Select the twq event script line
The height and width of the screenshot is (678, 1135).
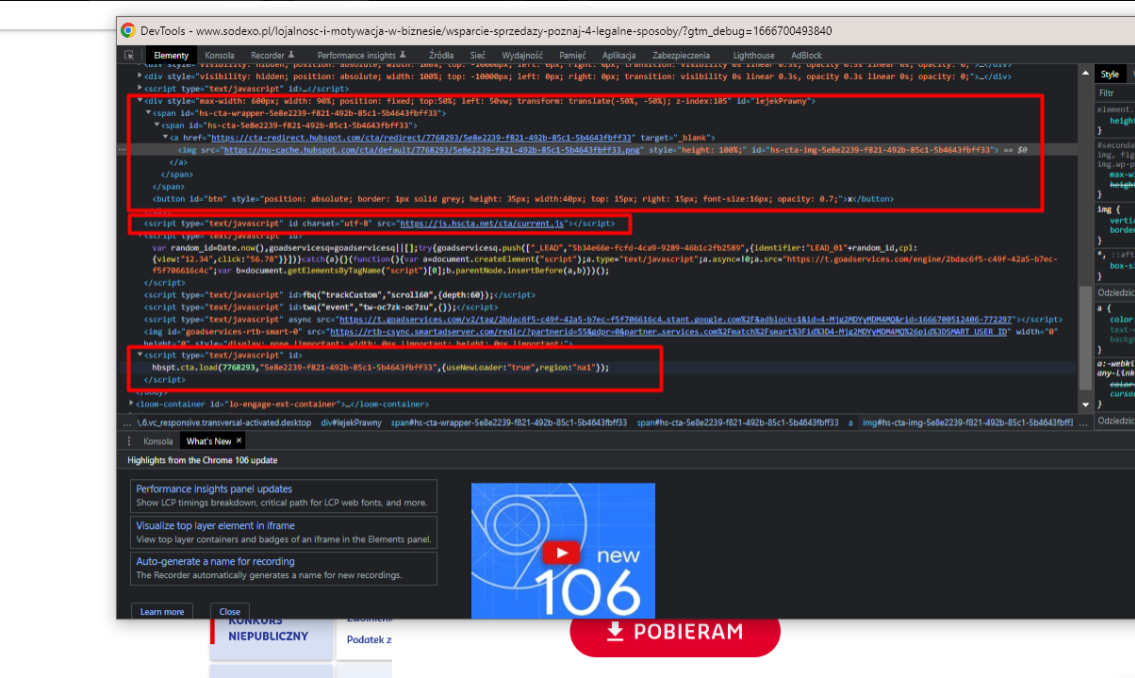(321, 308)
